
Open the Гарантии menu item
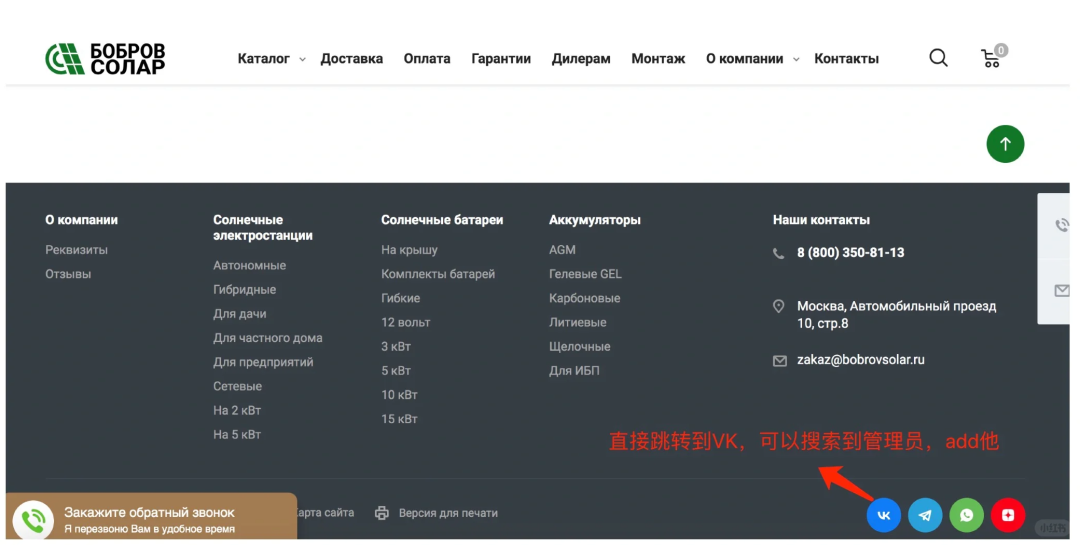(501, 59)
